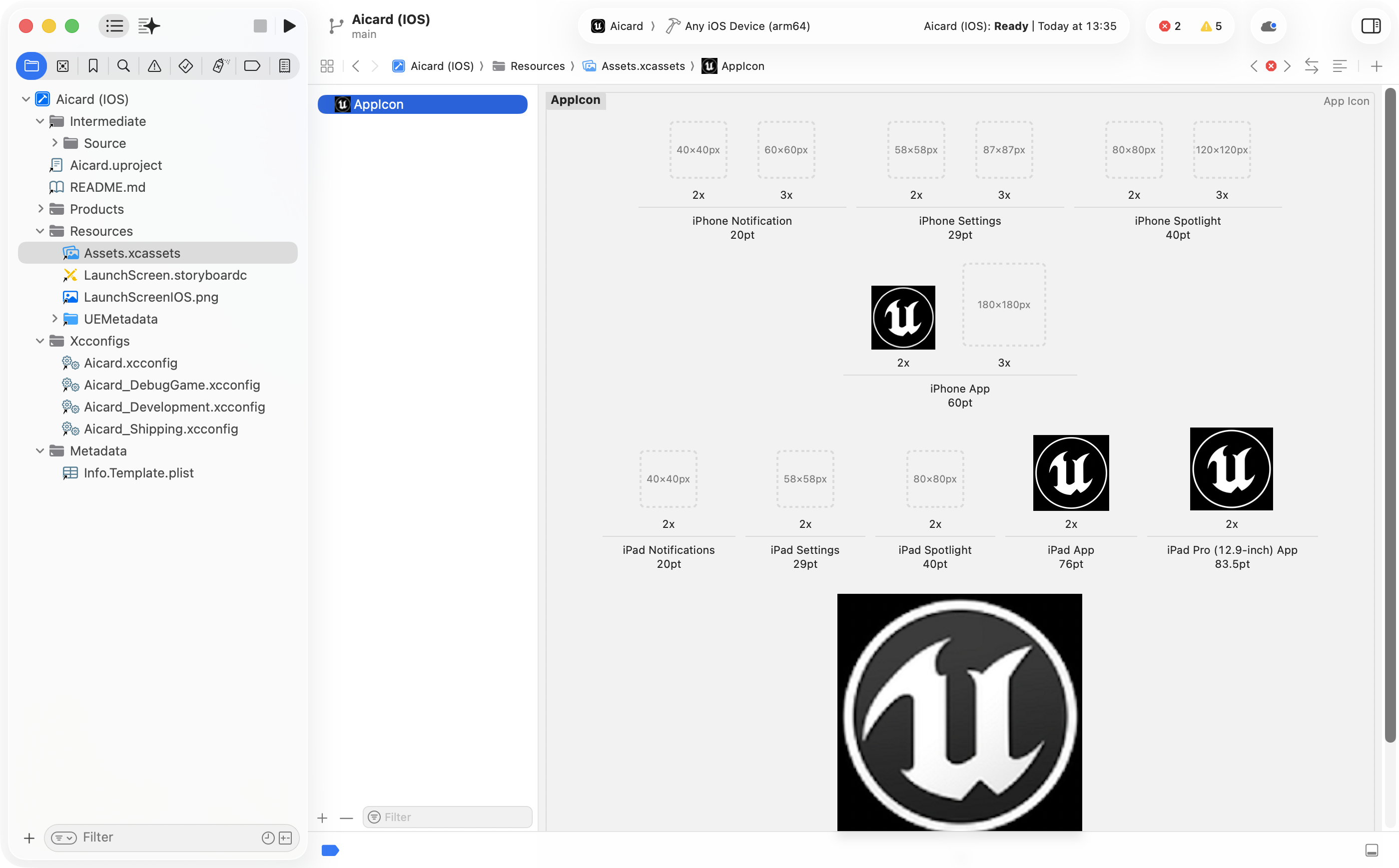Open the Bookmark navigator tab

(x=93, y=66)
